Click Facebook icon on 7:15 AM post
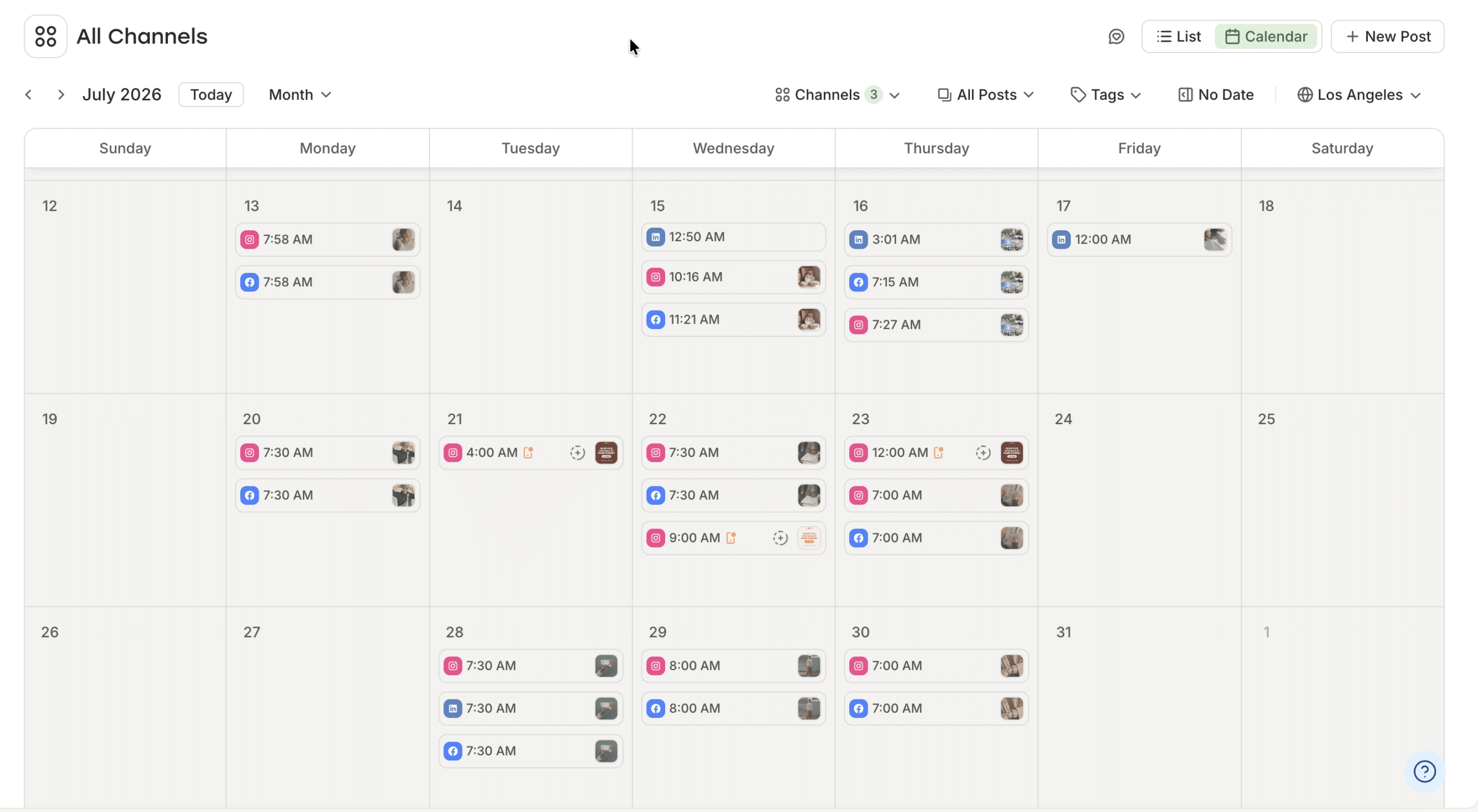 click(x=859, y=282)
